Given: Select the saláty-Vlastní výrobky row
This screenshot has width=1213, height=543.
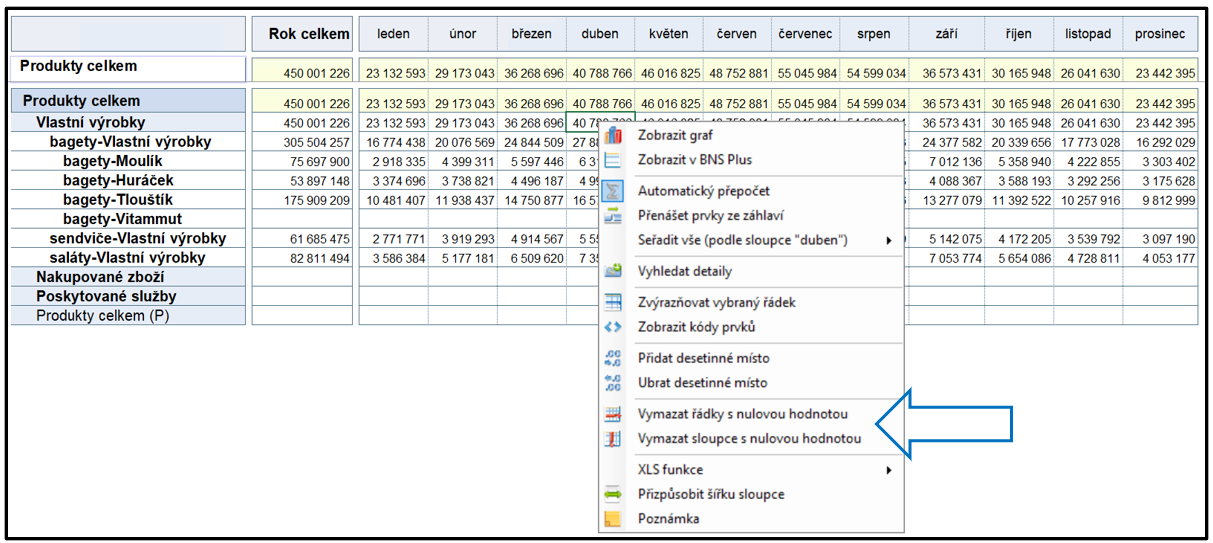Looking at the screenshot, I should coord(129,257).
